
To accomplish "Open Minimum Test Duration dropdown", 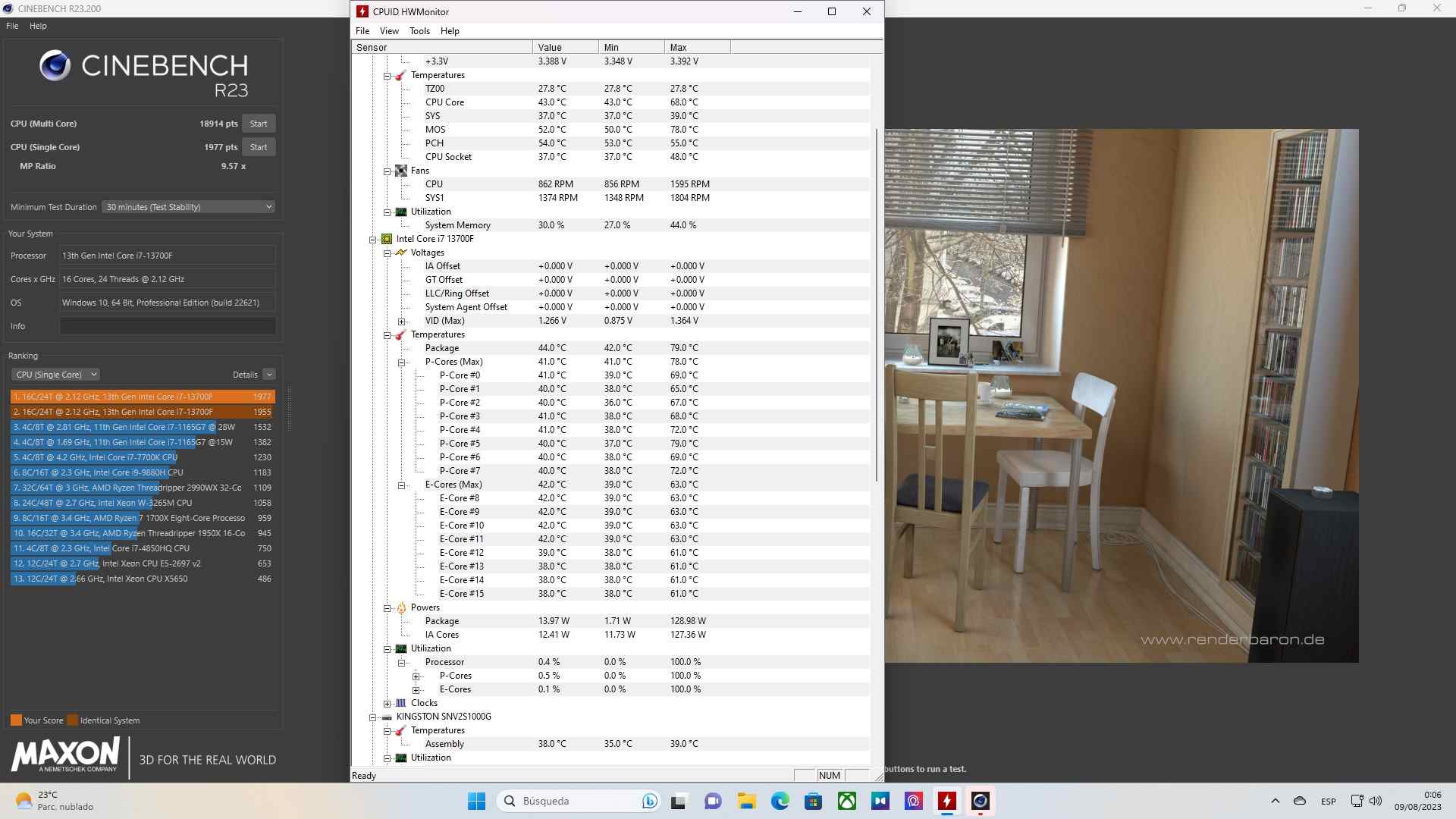I will point(188,207).
